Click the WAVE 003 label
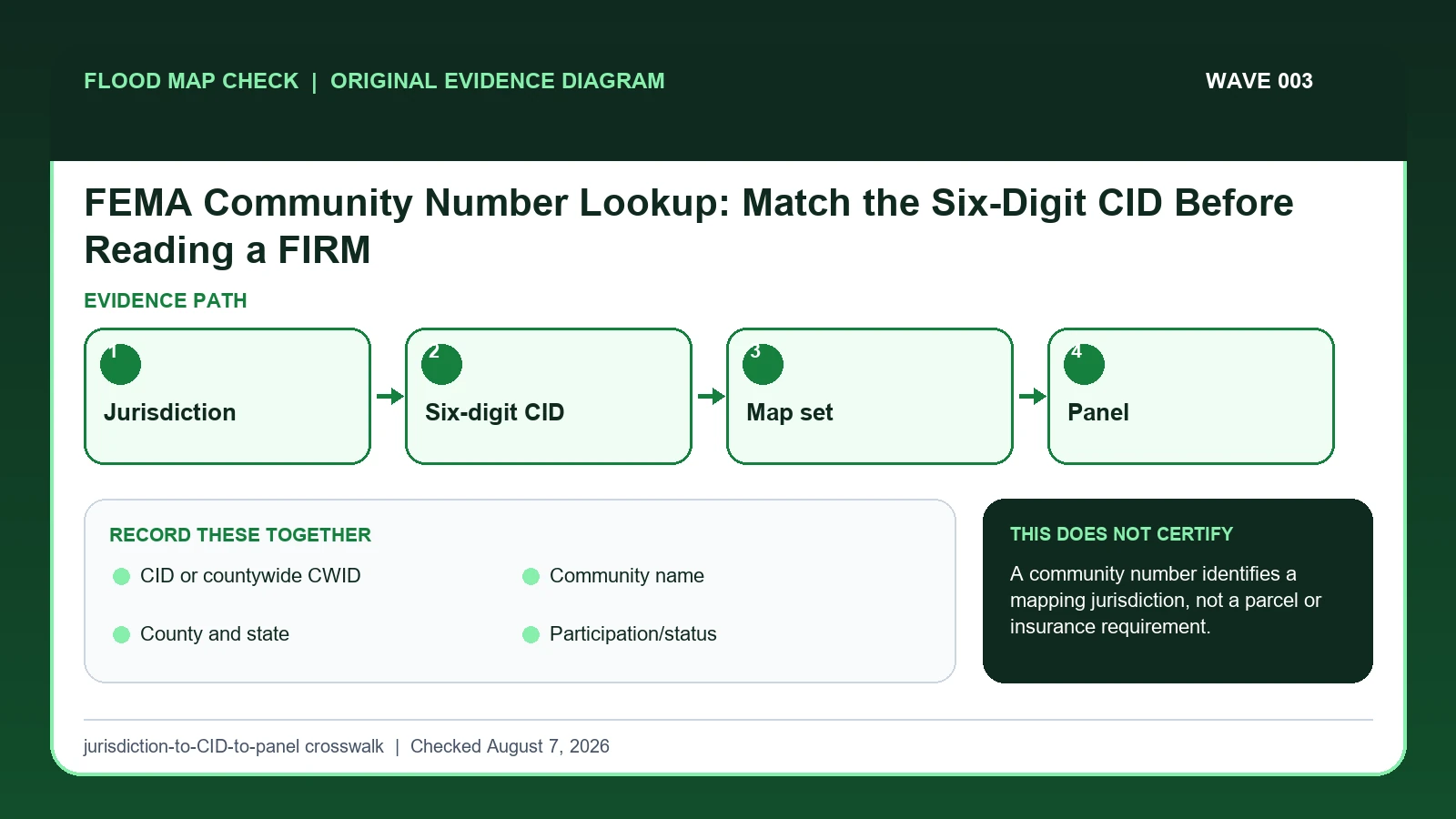The height and width of the screenshot is (819, 1456). [x=1259, y=81]
